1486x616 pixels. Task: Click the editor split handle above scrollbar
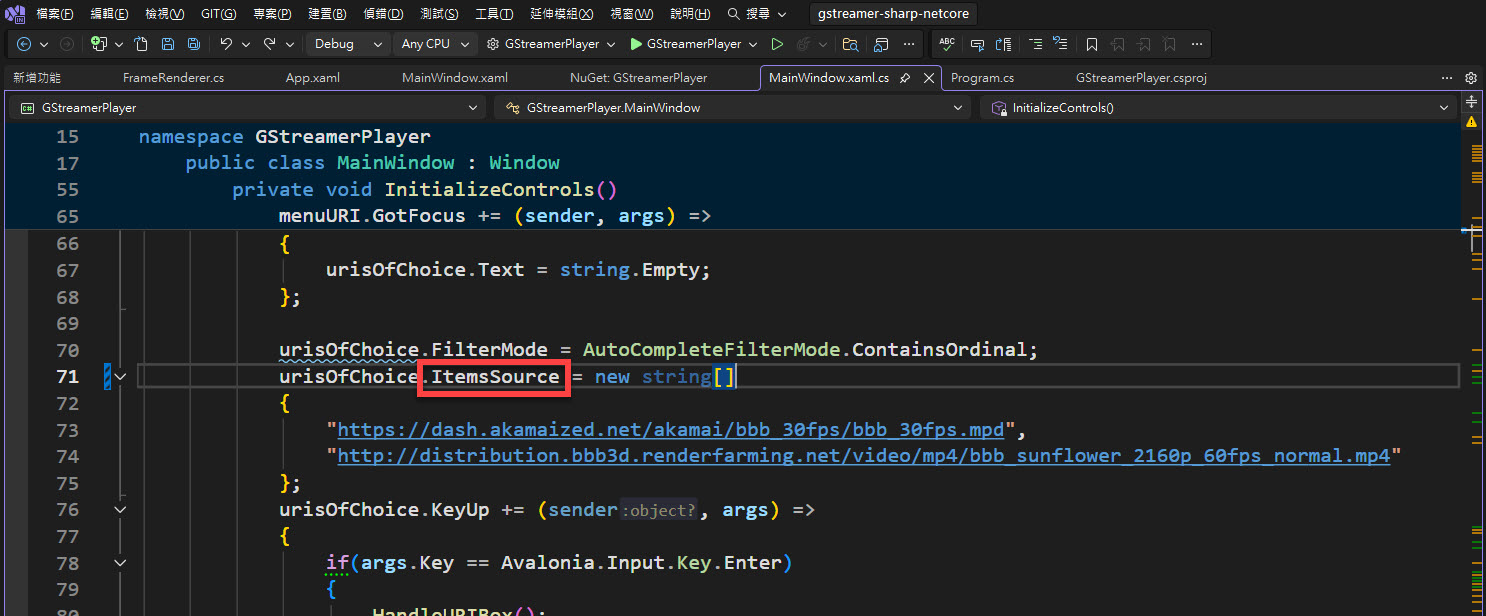[x=1471, y=102]
